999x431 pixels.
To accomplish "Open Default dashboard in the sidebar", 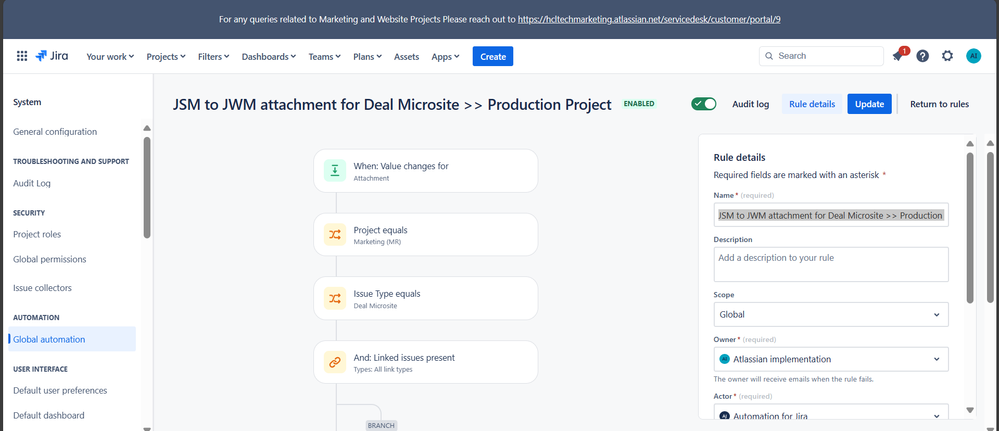I will click(48, 415).
